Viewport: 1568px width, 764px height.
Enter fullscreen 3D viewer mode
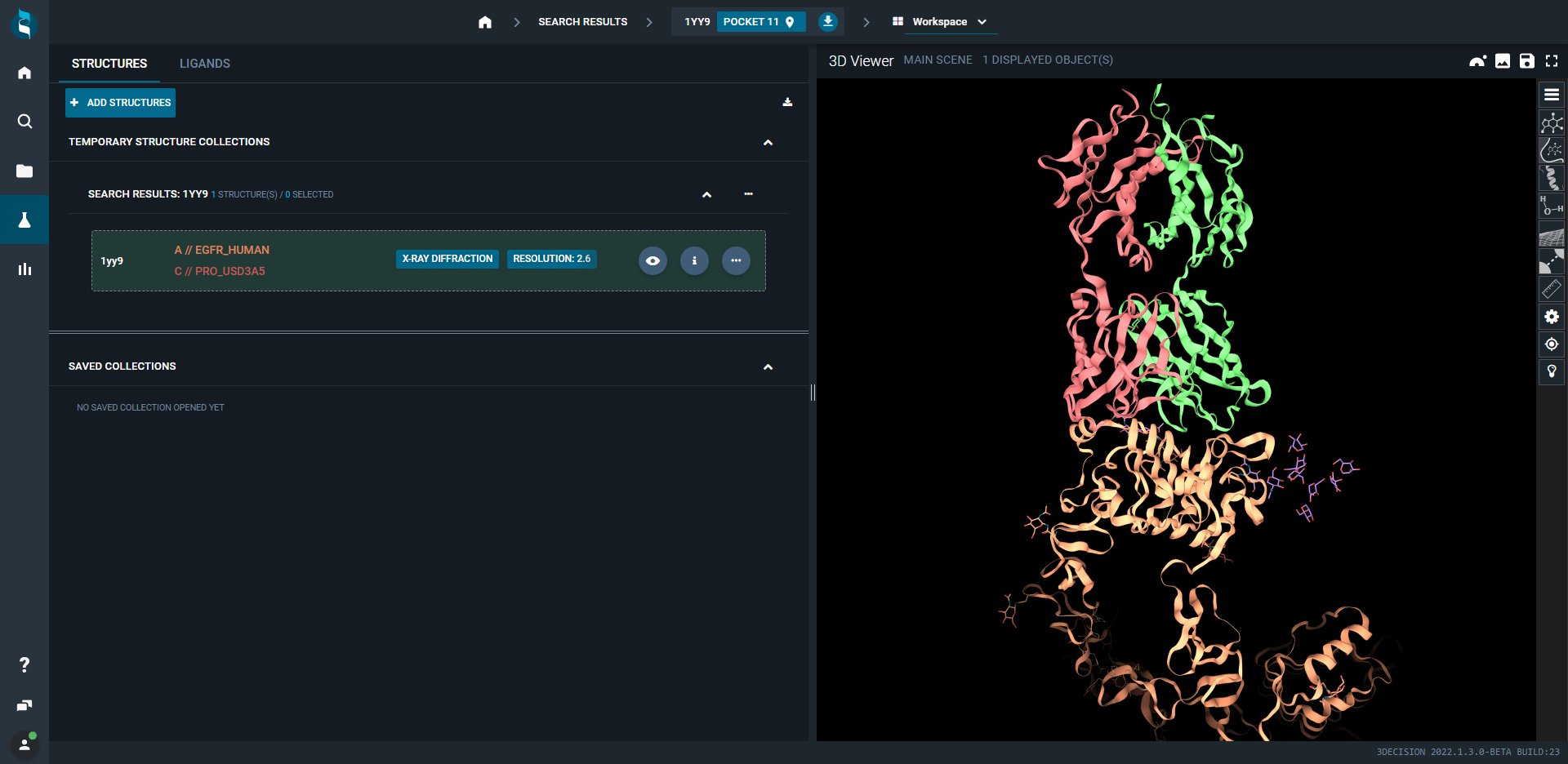[1552, 60]
